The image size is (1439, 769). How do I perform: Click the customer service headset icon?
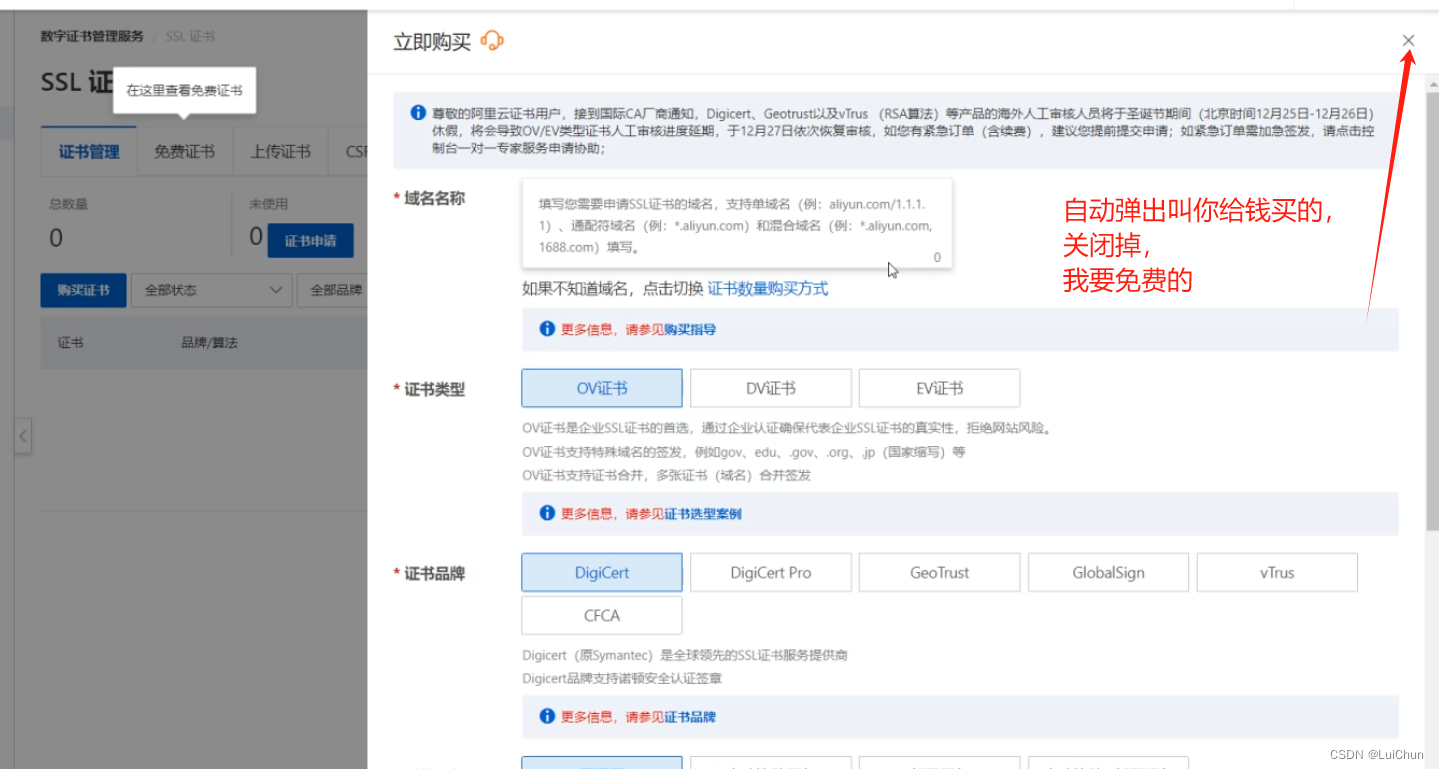(x=492, y=41)
